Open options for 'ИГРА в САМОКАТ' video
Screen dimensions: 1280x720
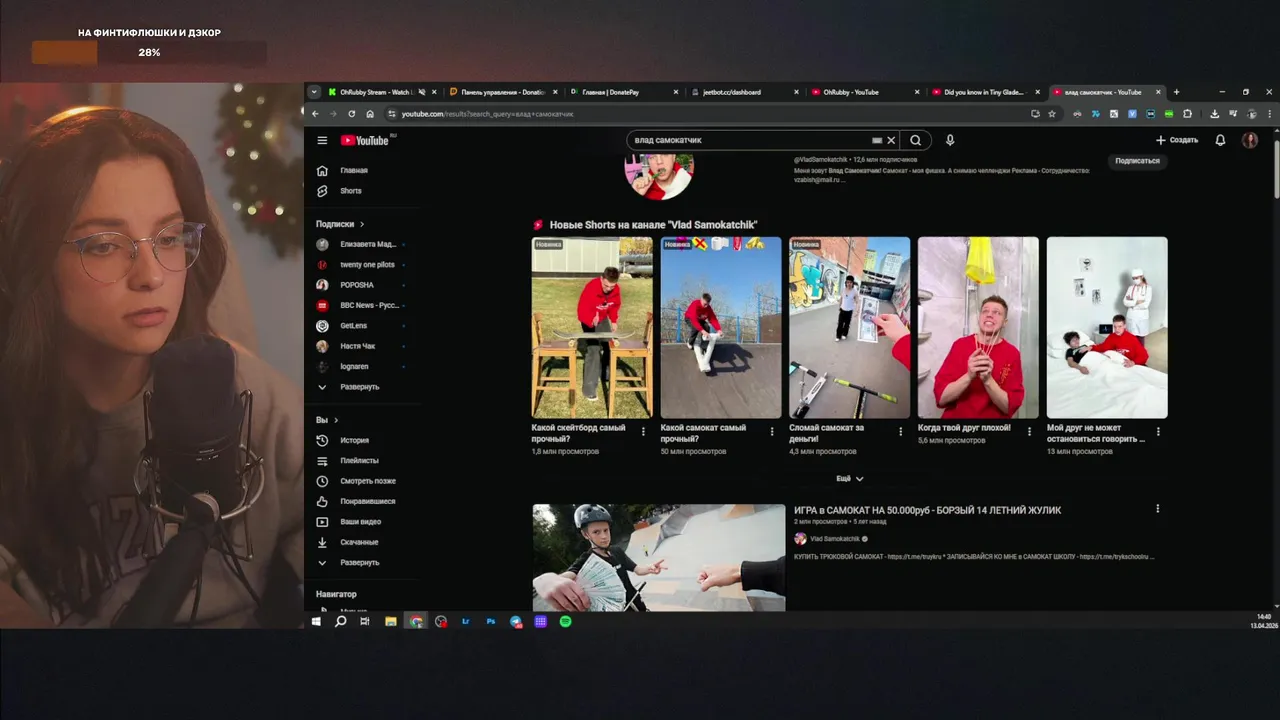[1158, 509]
